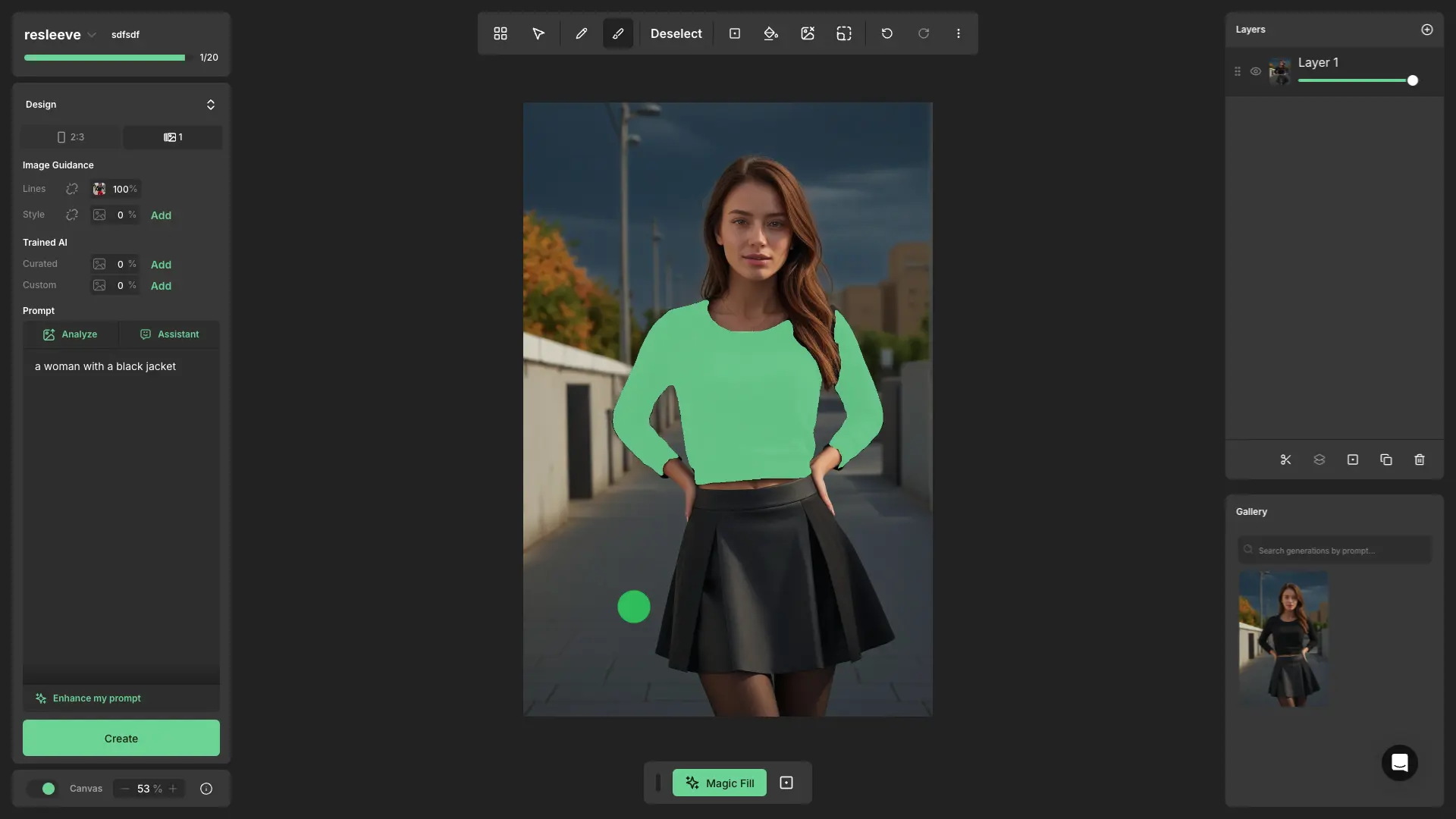Drag the Layer 1 opacity slider
Image resolution: width=1456 pixels, height=819 pixels.
pos(1413,81)
